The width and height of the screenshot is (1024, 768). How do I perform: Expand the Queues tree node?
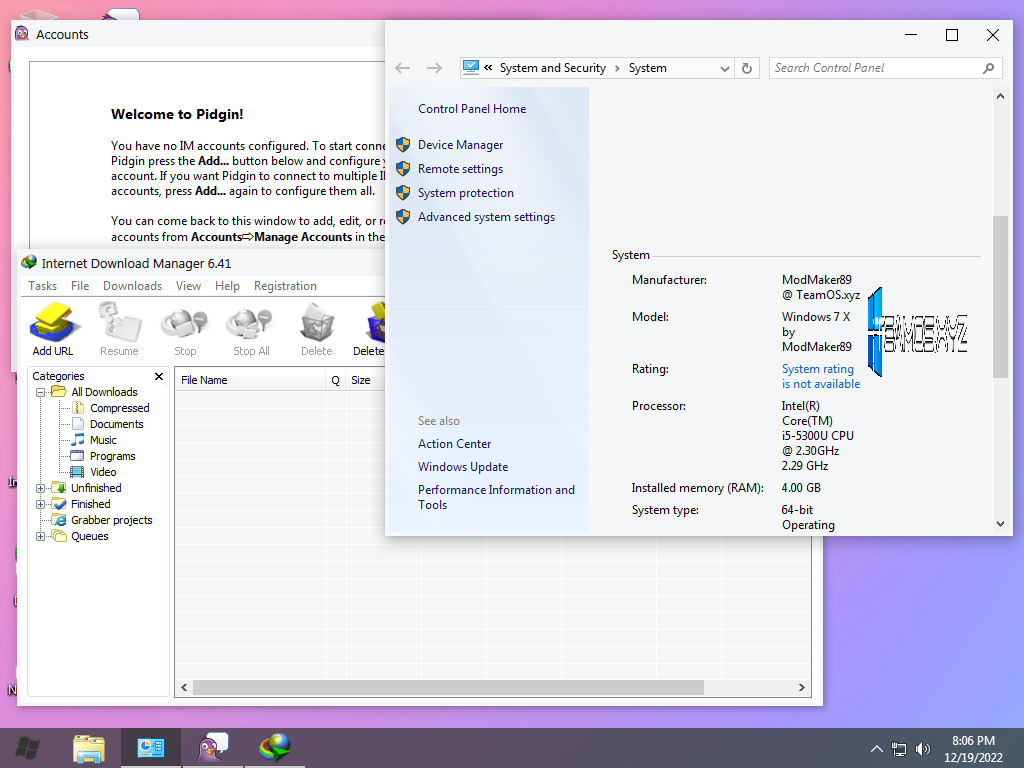(41, 536)
